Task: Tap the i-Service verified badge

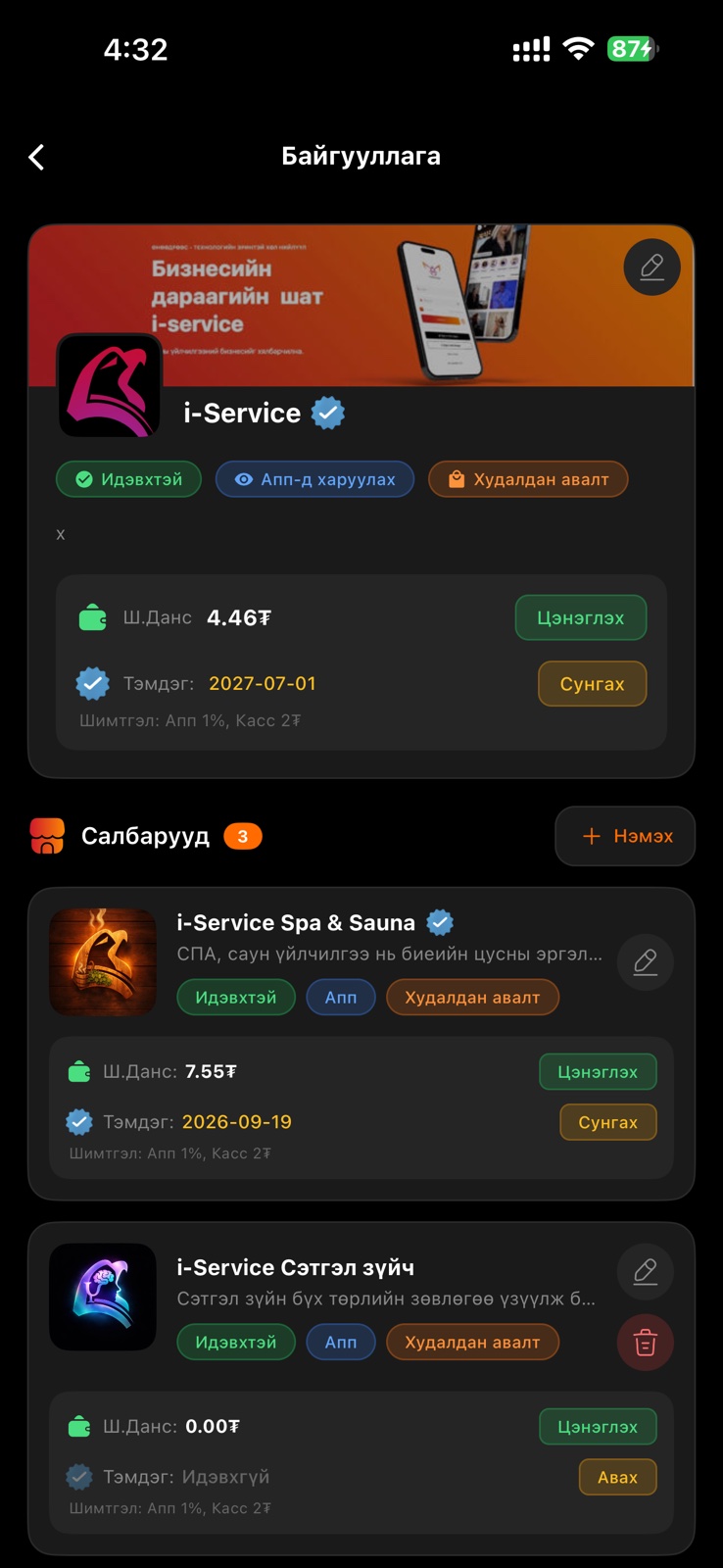Action: 328,414
